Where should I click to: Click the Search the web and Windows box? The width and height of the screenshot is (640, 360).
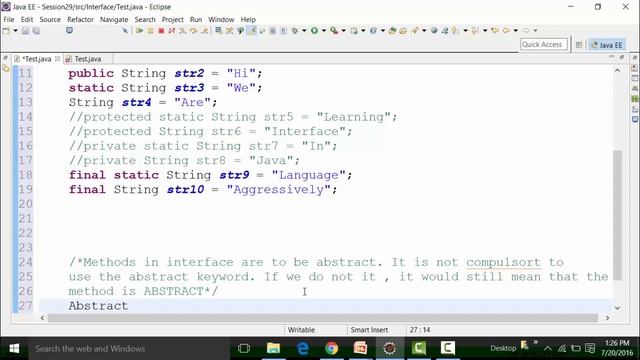(129, 349)
